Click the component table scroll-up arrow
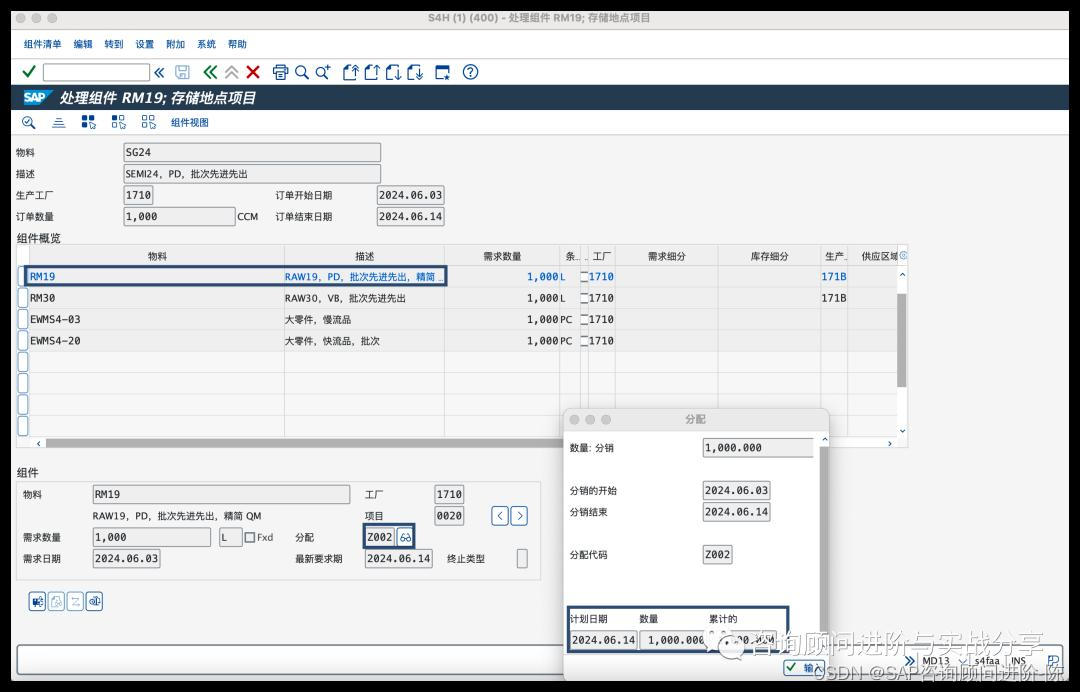 coord(902,275)
